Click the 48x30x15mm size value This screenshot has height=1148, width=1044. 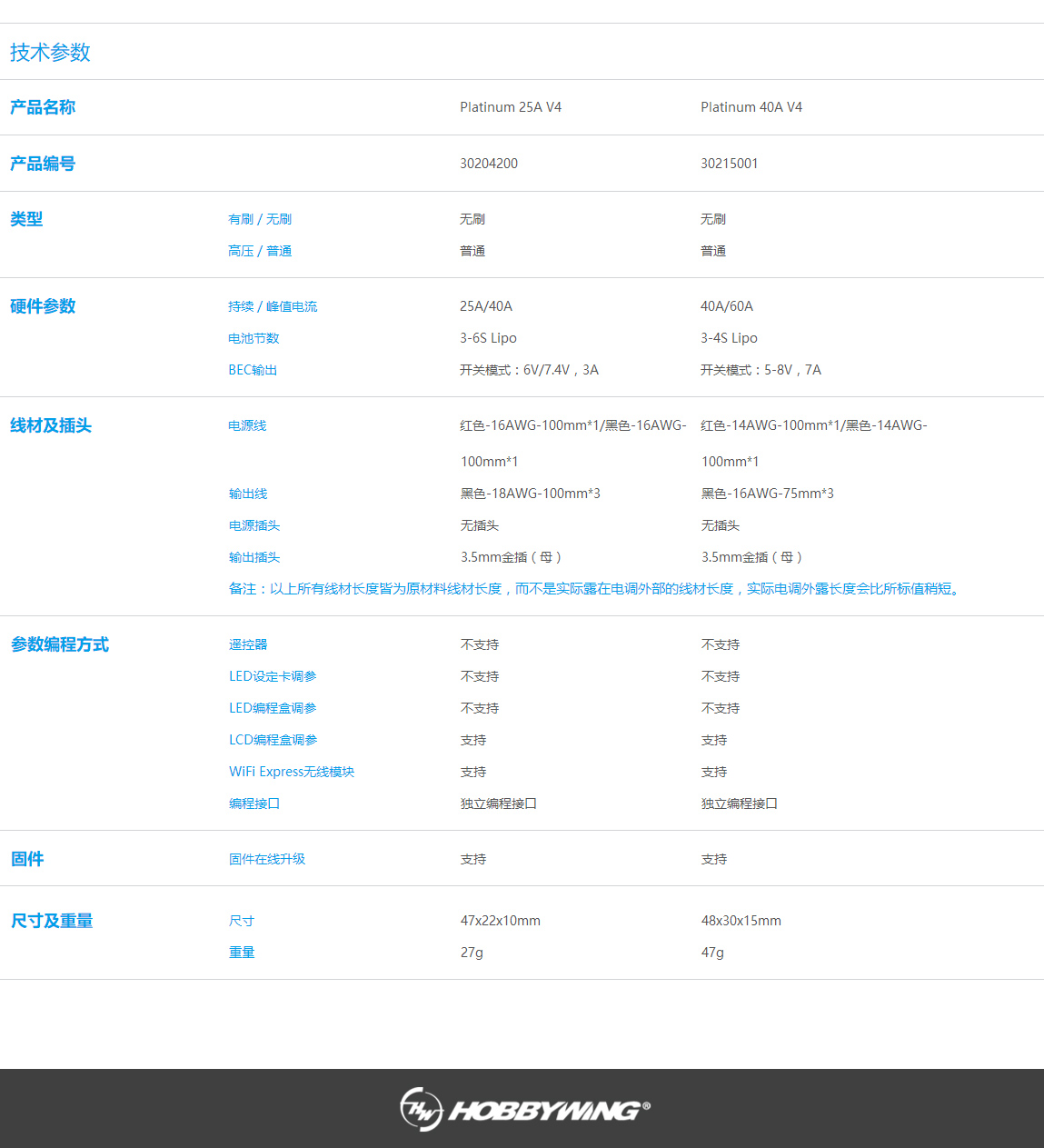point(741,921)
